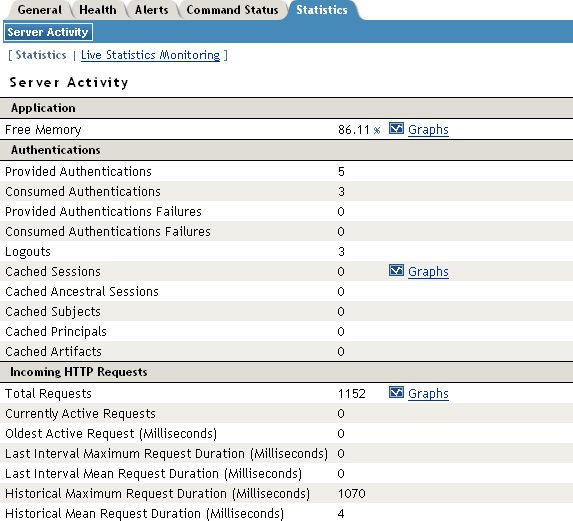The image size is (573, 521).
Task: Click the 1070 historical maximum value
Action: (352, 494)
